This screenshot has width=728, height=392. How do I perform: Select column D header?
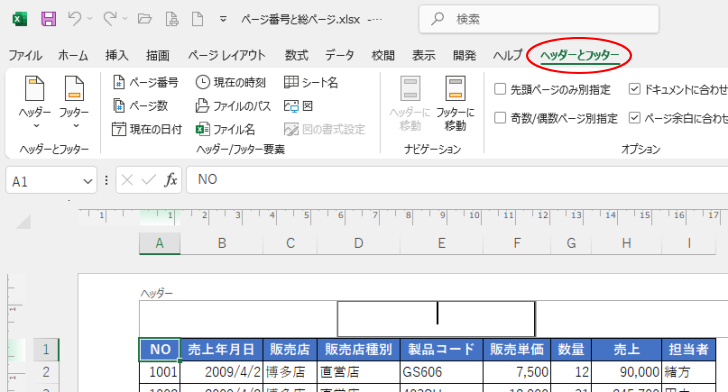358,243
